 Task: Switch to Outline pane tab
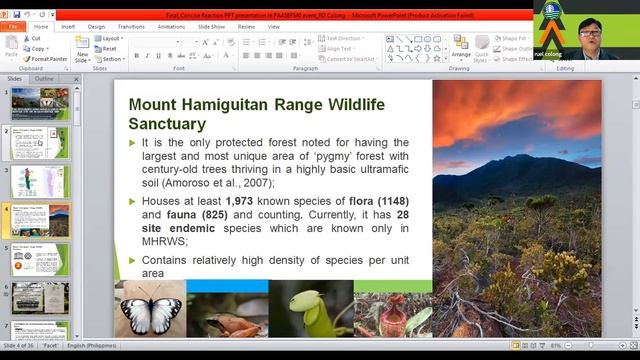[44, 78]
